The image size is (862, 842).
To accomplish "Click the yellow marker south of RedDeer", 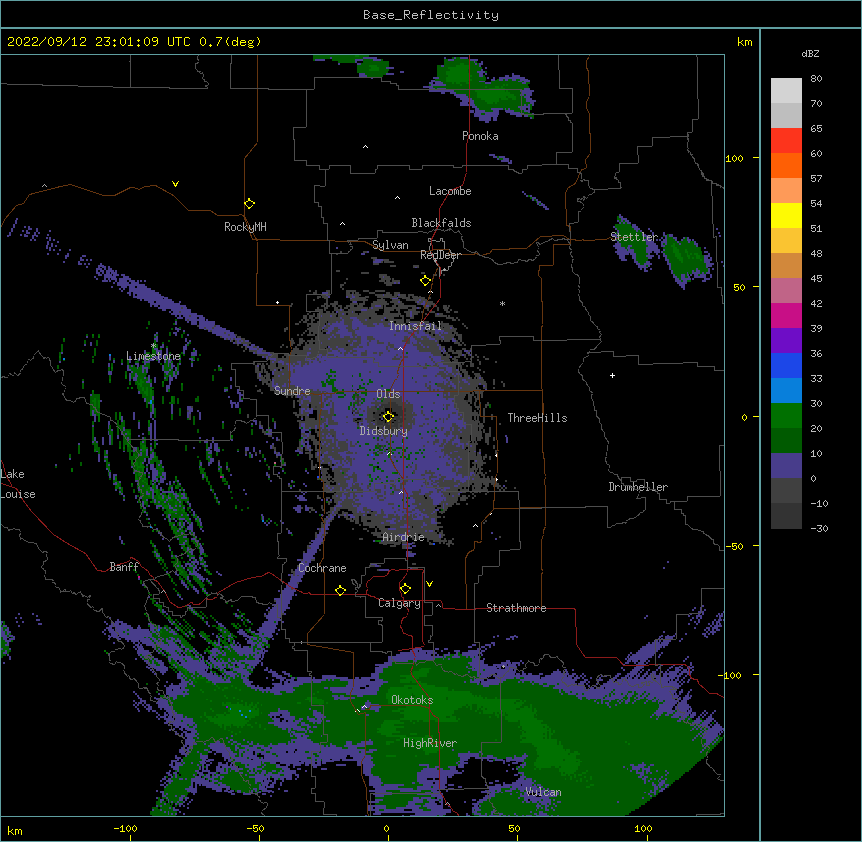I will pos(425,281).
